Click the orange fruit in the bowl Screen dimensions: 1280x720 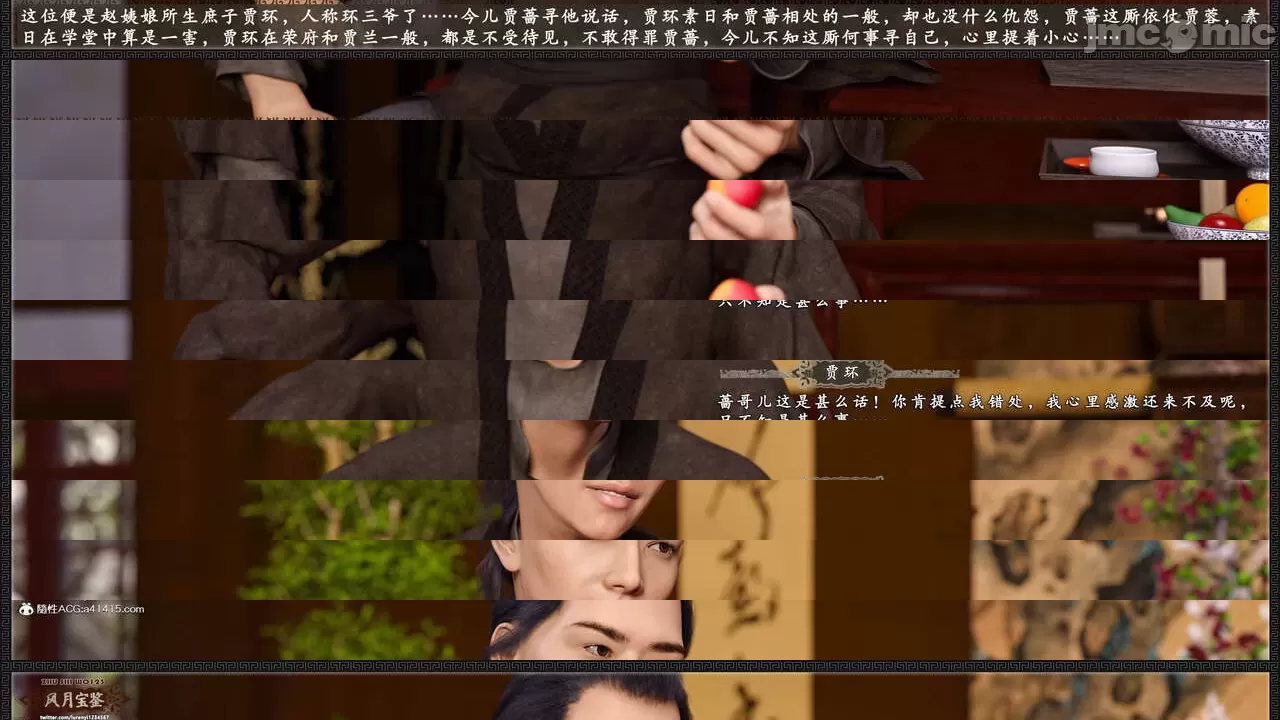tap(1252, 201)
